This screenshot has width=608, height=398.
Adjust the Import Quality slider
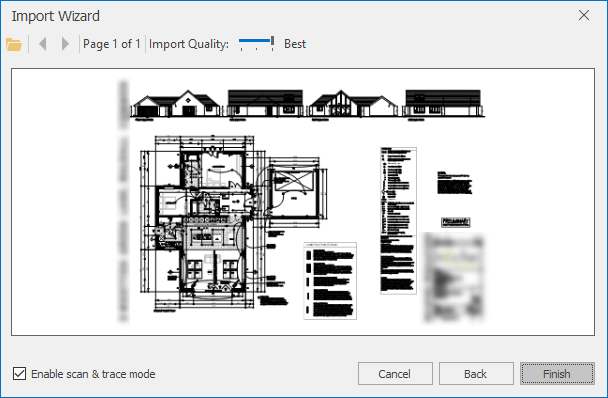point(257,43)
